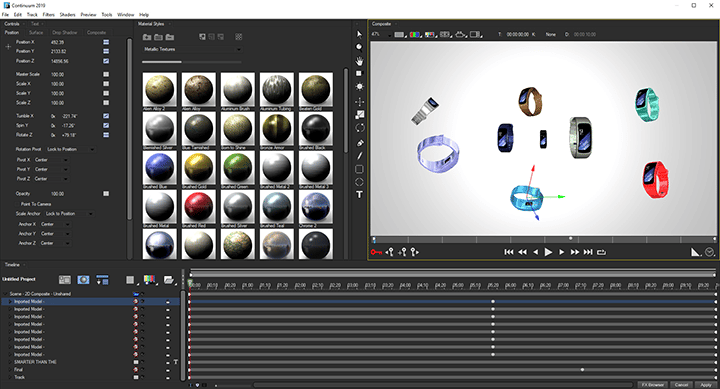This screenshot has width=720, height=389.
Task: Switch to the Drop Shadow tab
Action: [65, 33]
